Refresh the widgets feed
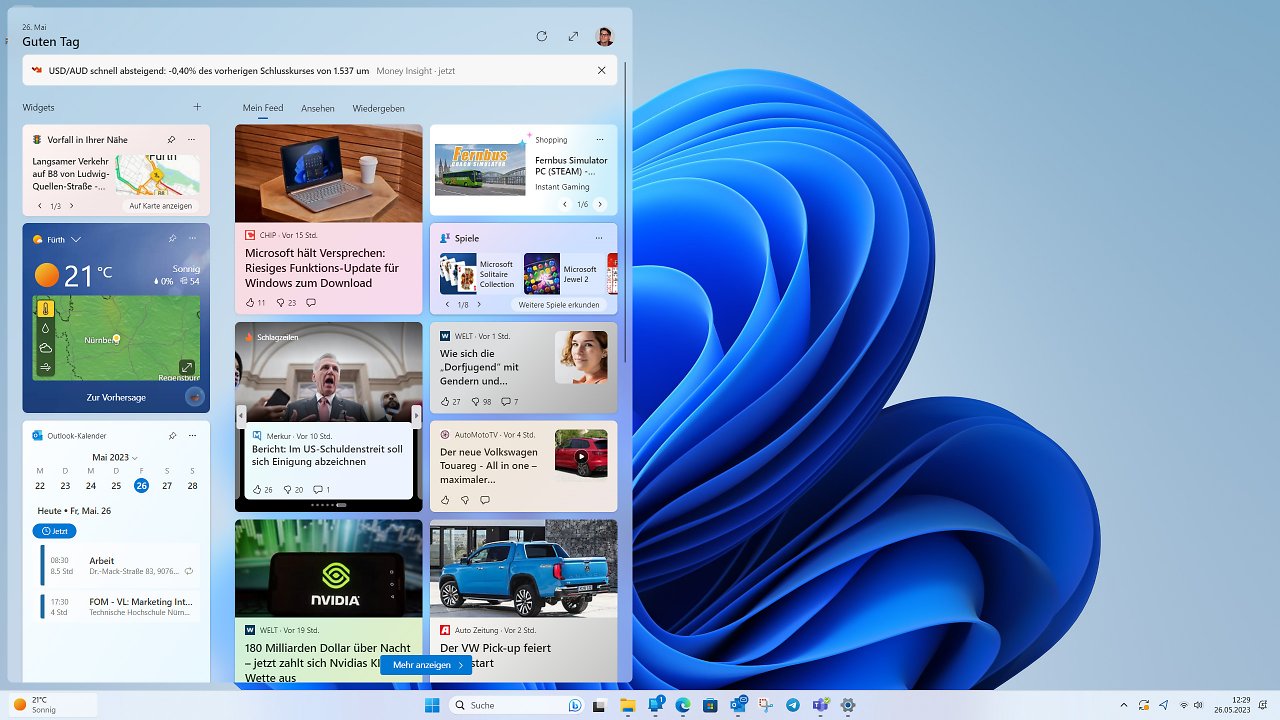Image resolution: width=1280 pixels, height=720 pixels. 541,36
